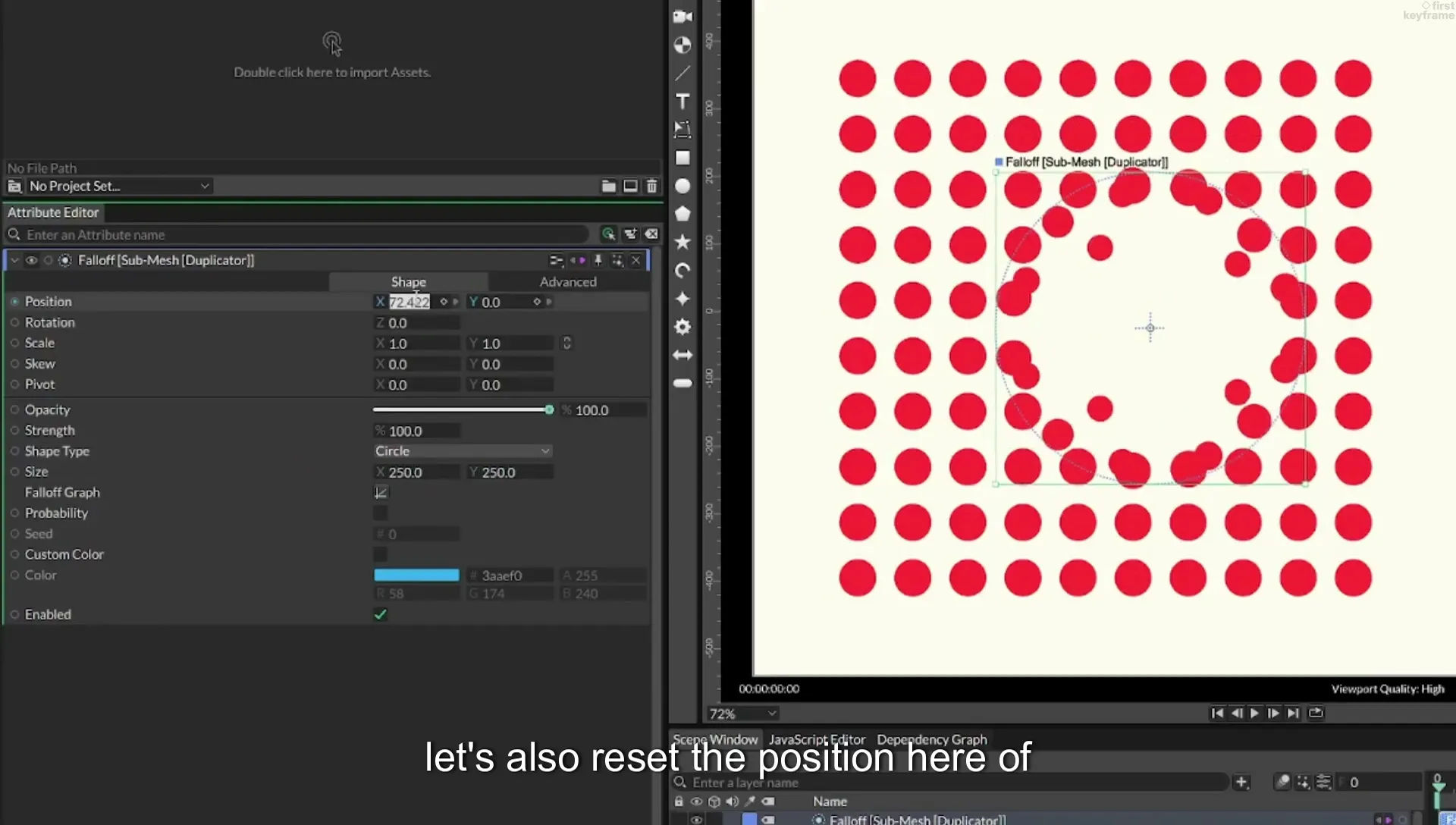
Task: Click the Falloff header connections icon
Action: pyautogui.click(x=557, y=260)
